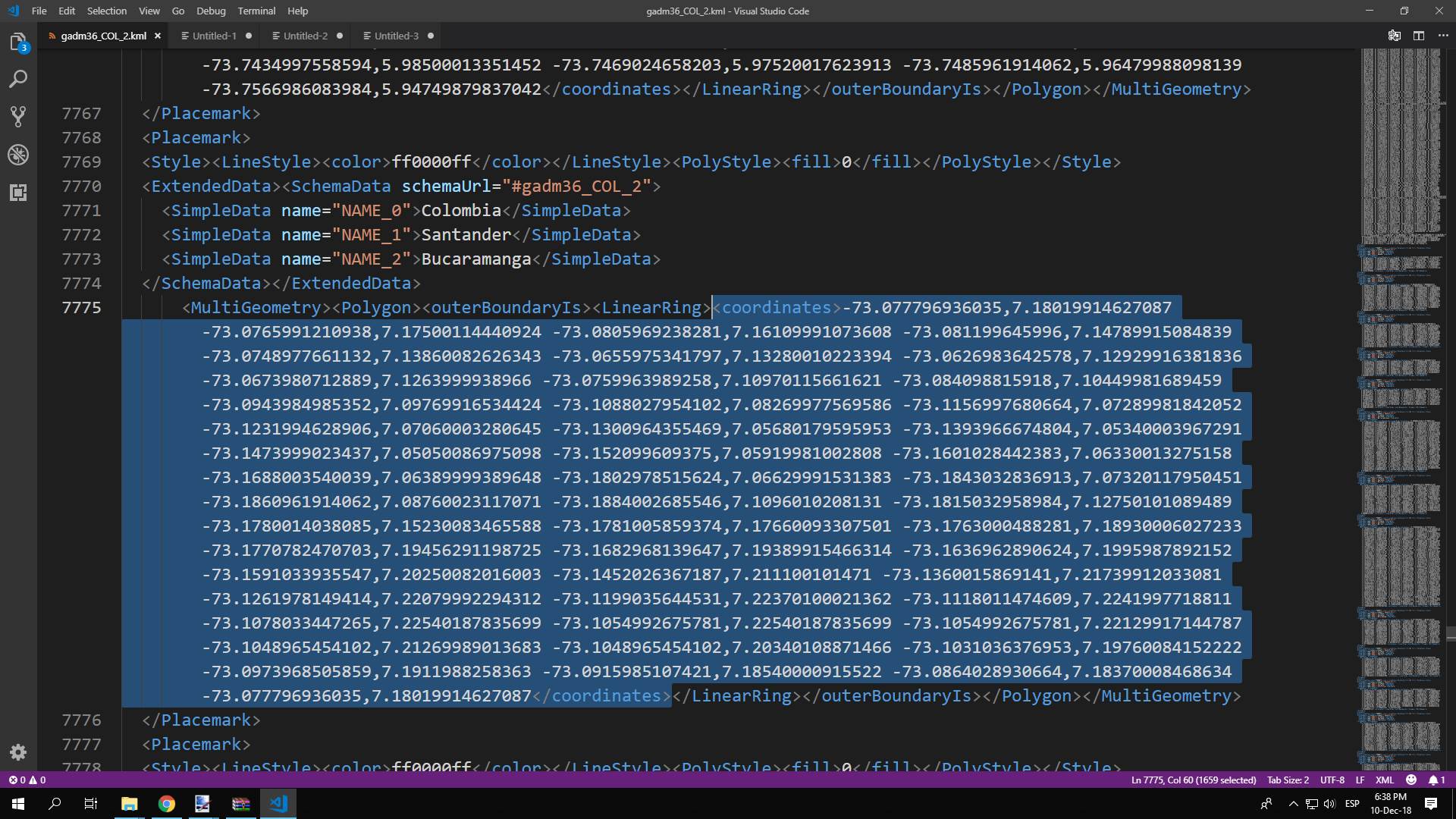Toggle the errors and warnings problems indicator
Image resolution: width=1456 pixels, height=819 pixels.
[27, 780]
